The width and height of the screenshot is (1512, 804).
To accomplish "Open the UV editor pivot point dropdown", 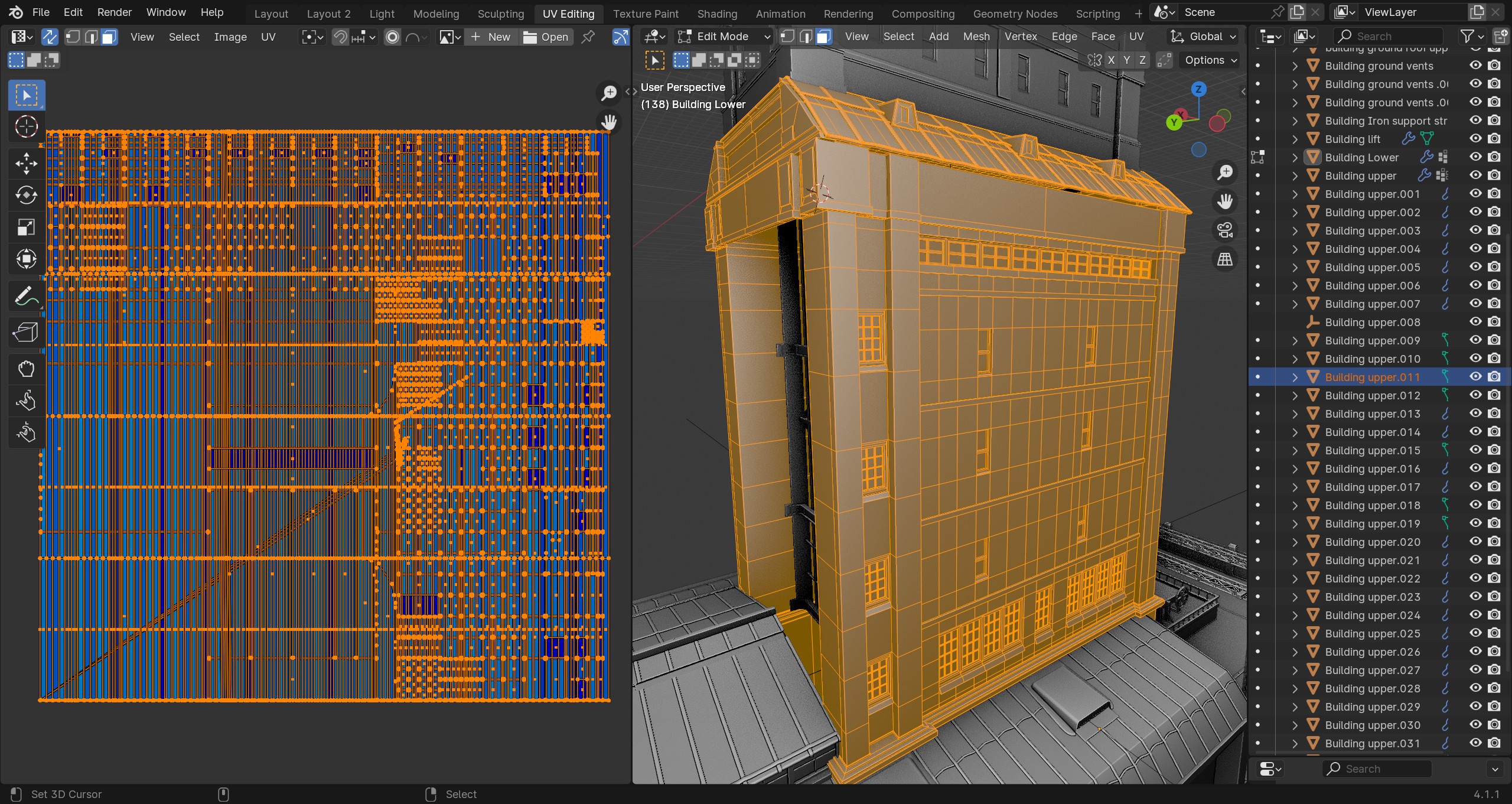I will (313, 37).
